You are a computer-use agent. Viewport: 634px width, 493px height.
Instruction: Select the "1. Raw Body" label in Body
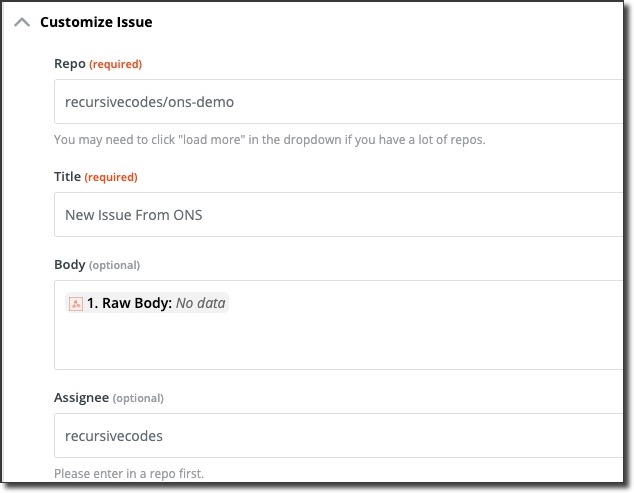coord(128,304)
